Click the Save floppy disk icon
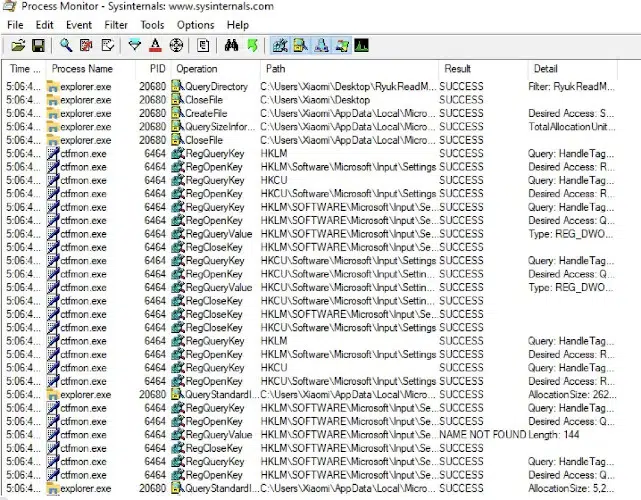 (38, 45)
